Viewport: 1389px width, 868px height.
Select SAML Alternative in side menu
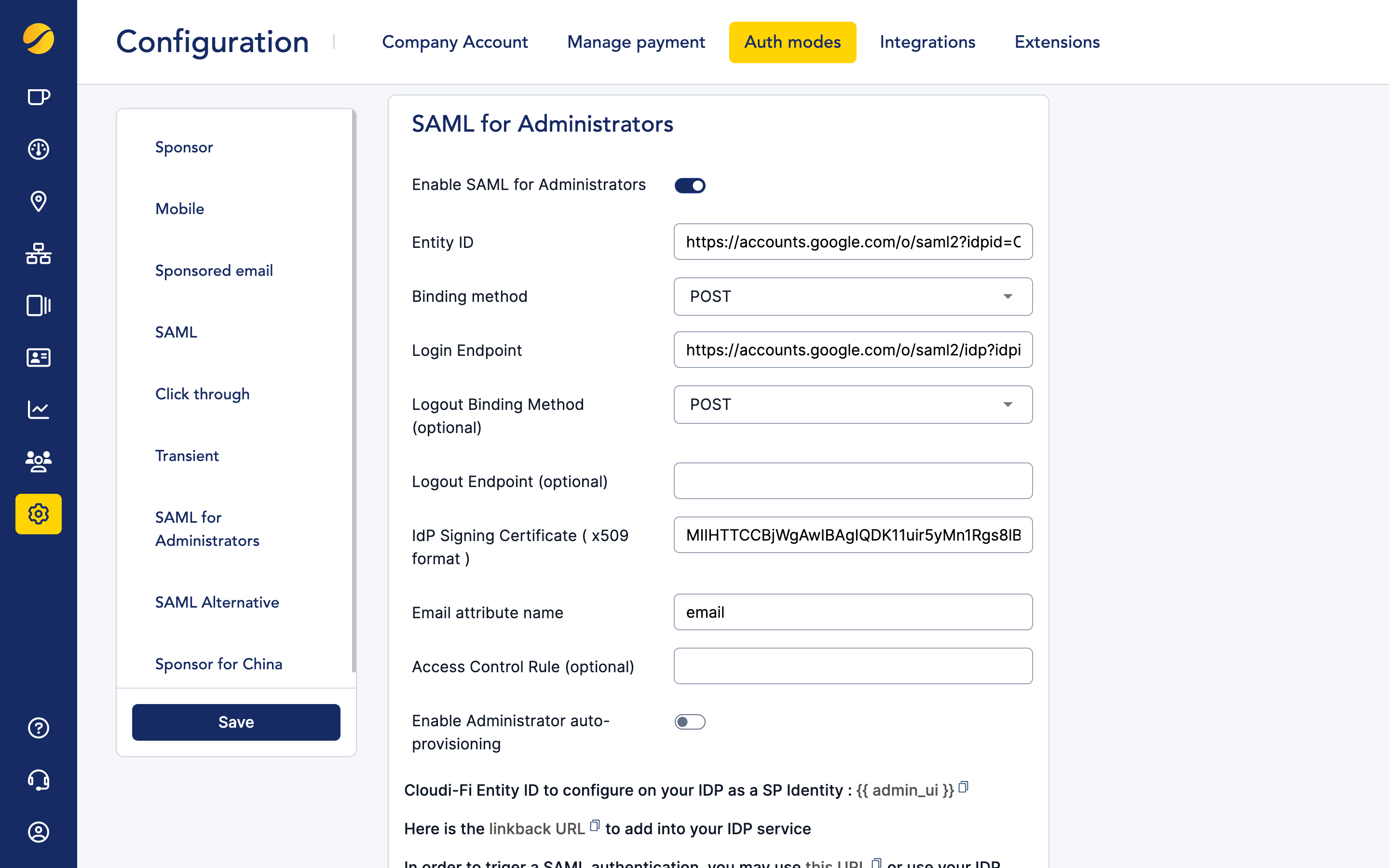coord(217,602)
